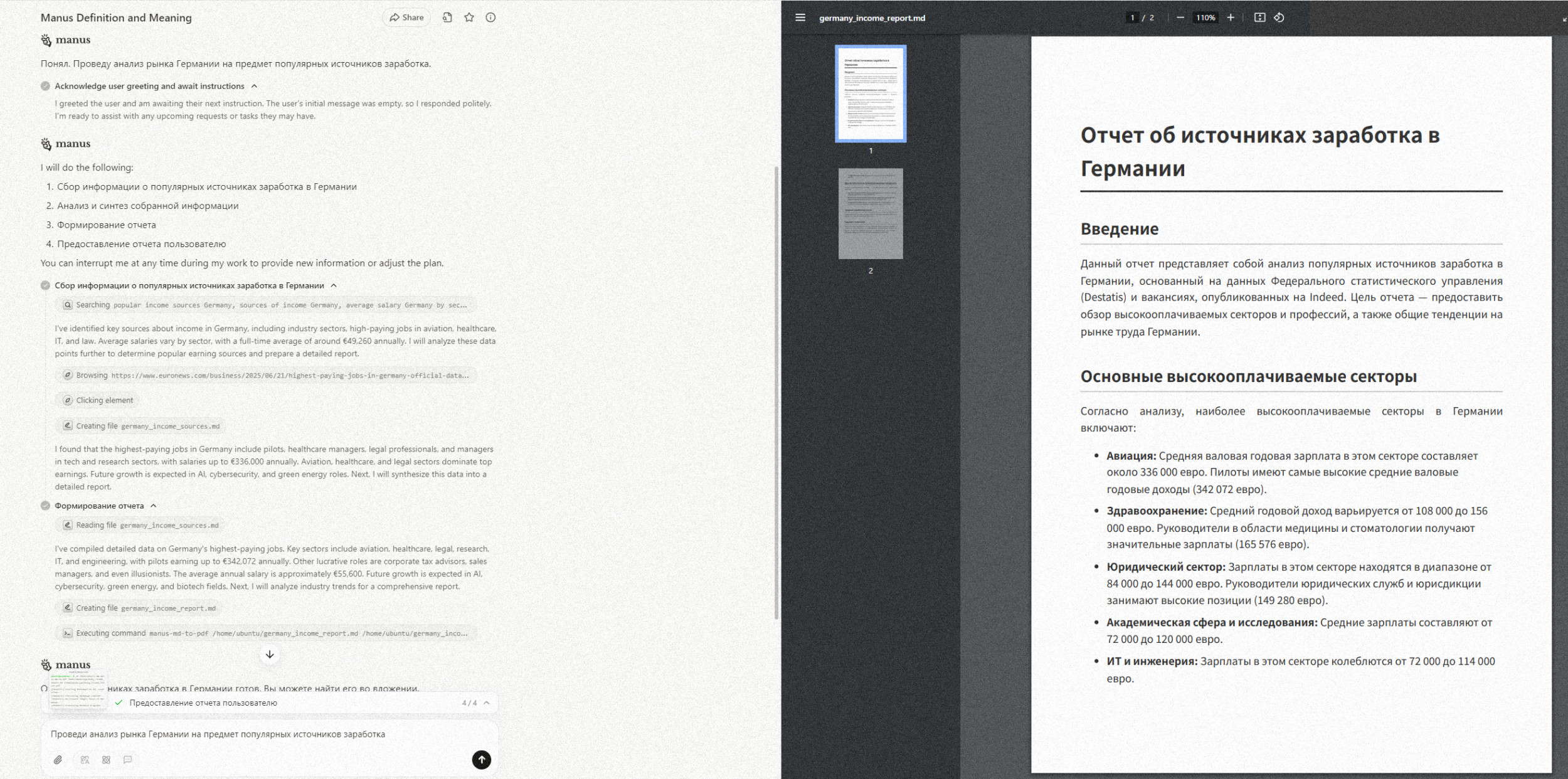Click the Share button
The width and height of the screenshot is (1568, 779).
pyautogui.click(x=406, y=18)
